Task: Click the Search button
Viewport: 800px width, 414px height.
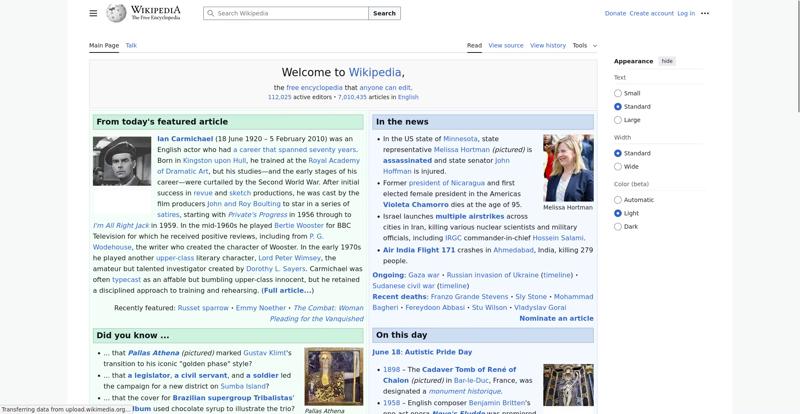Action: tap(384, 13)
